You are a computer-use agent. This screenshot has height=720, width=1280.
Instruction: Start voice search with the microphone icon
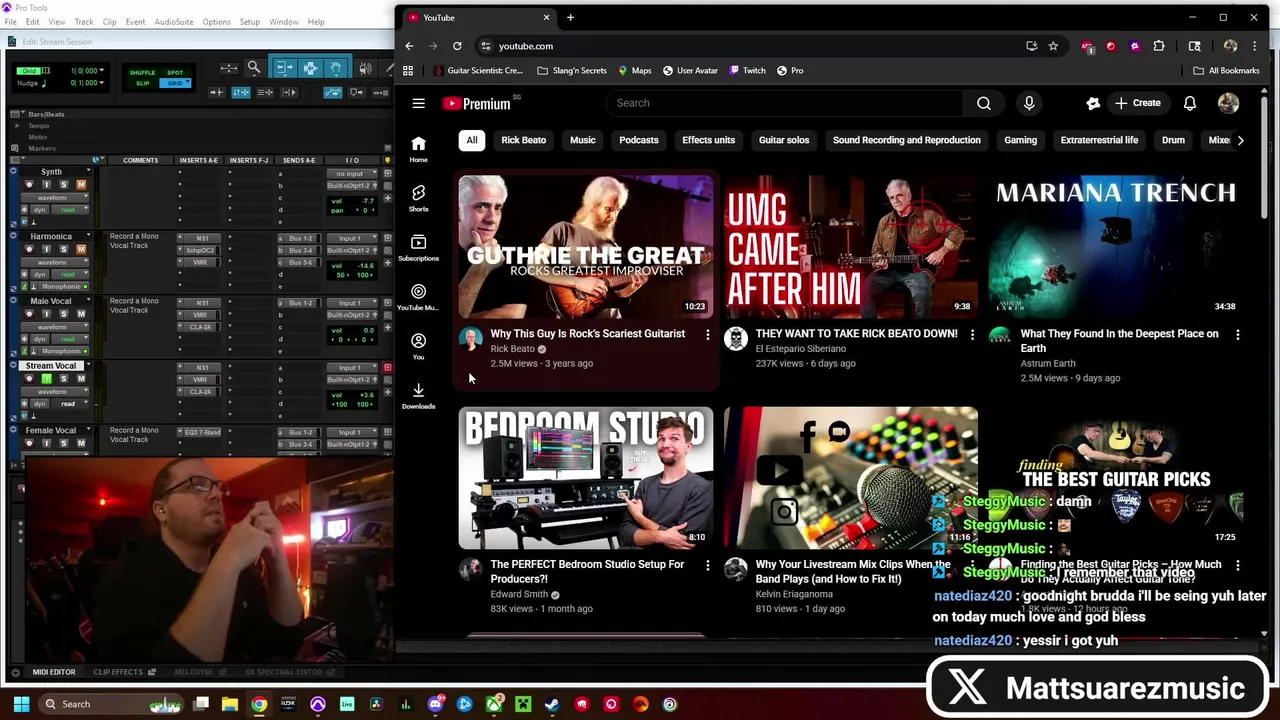pyautogui.click(x=1029, y=103)
